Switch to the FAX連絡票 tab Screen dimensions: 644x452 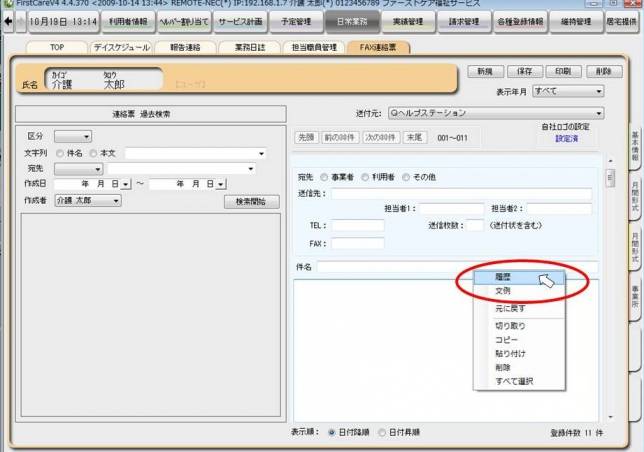coord(377,47)
